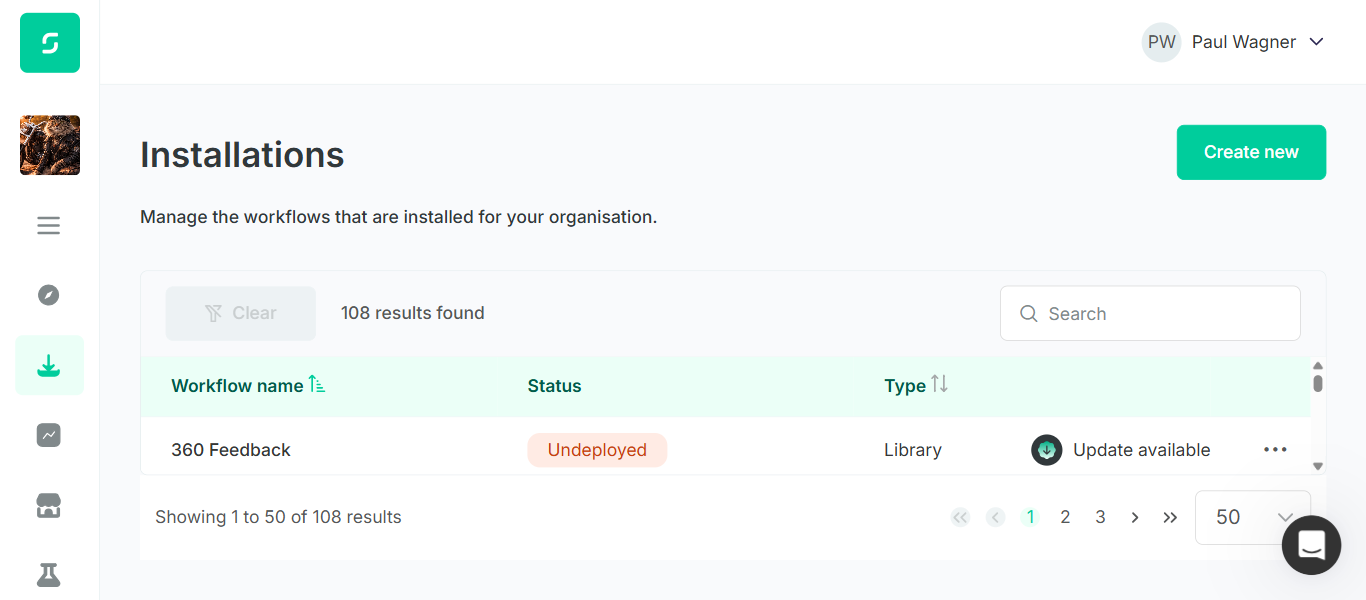Expand the Paul Wagner account dropdown arrow
The height and width of the screenshot is (600, 1366).
(x=1316, y=42)
